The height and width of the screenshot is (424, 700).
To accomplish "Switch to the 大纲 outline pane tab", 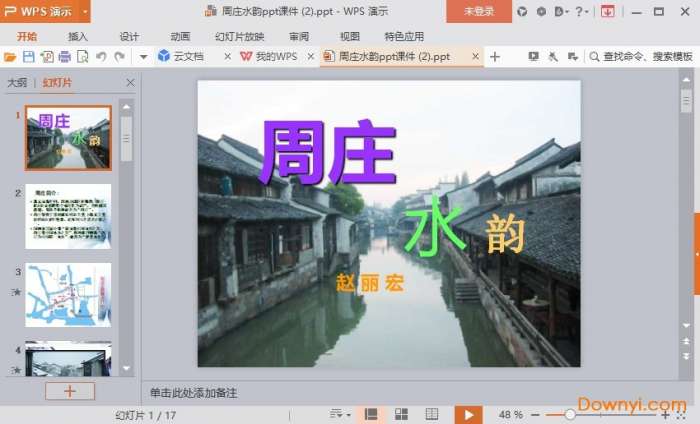I will coord(17,83).
